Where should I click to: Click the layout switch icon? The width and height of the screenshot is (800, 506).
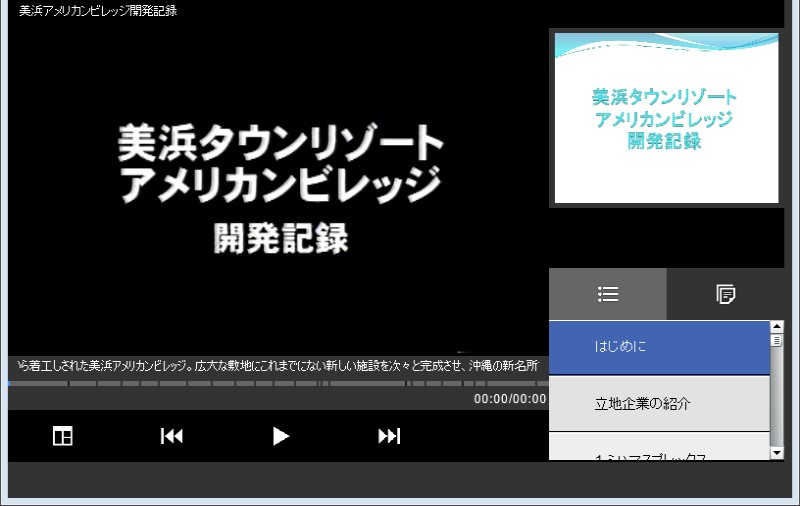(x=63, y=436)
